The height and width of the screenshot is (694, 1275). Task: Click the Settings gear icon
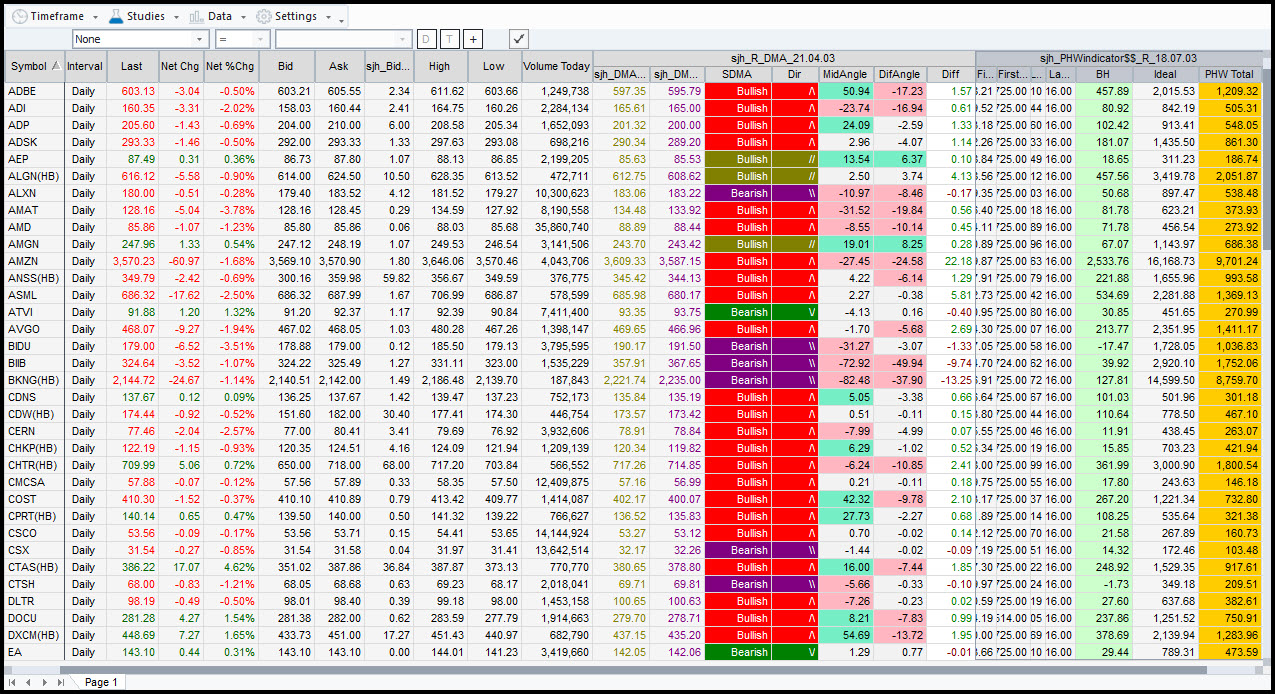click(x=264, y=16)
